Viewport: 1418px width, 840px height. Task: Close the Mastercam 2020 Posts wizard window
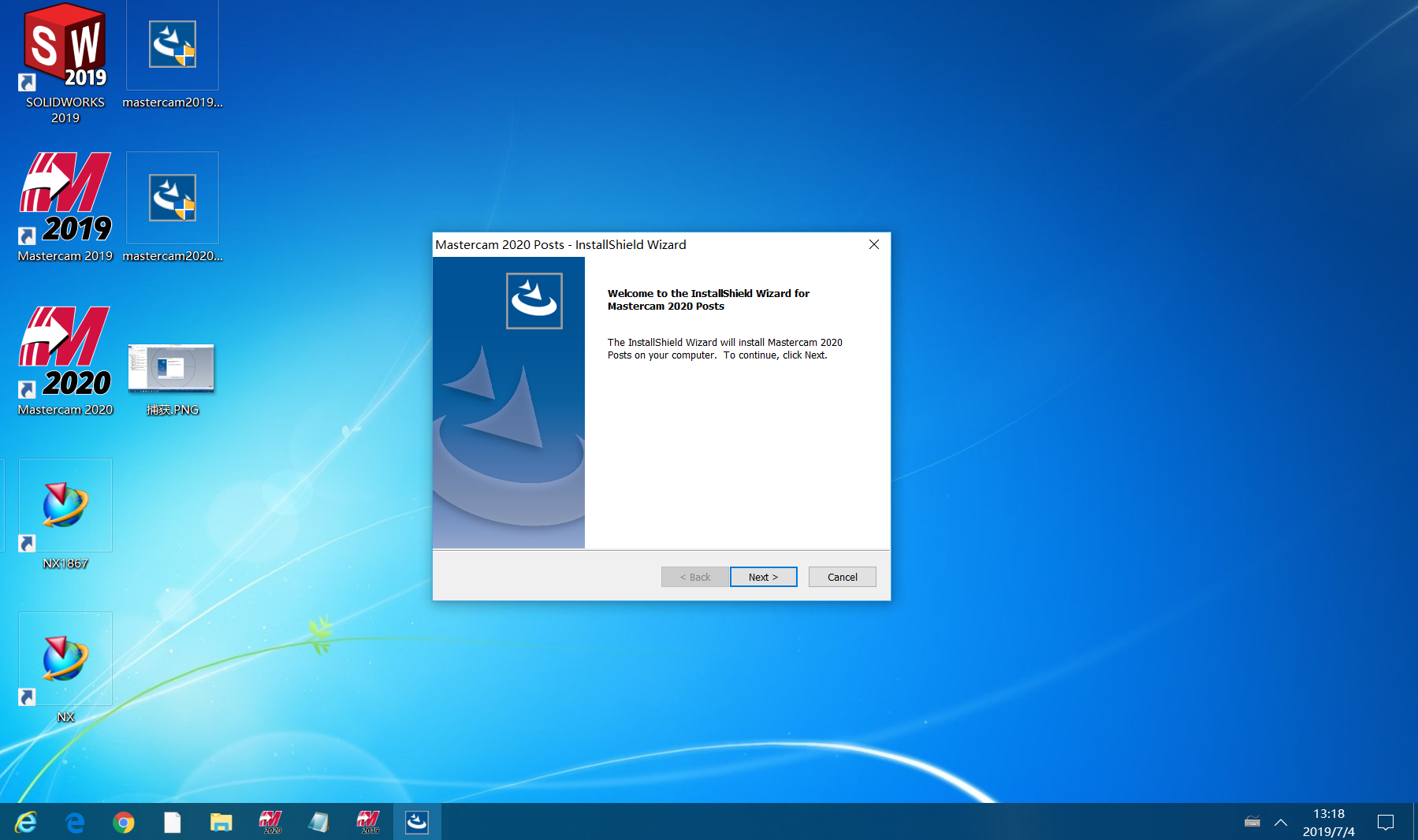[x=873, y=244]
